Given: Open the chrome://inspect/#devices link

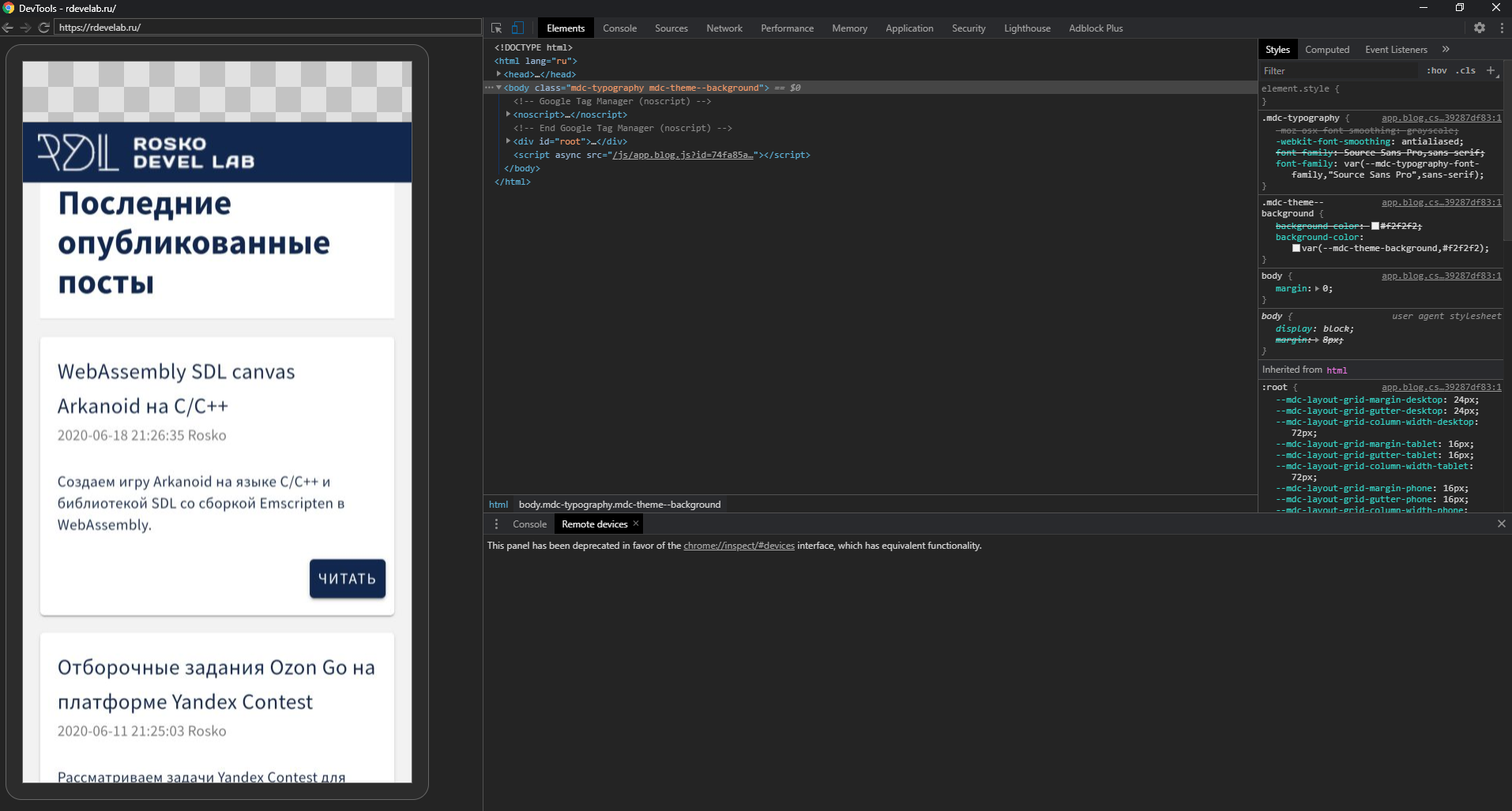Looking at the screenshot, I should click(739, 546).
